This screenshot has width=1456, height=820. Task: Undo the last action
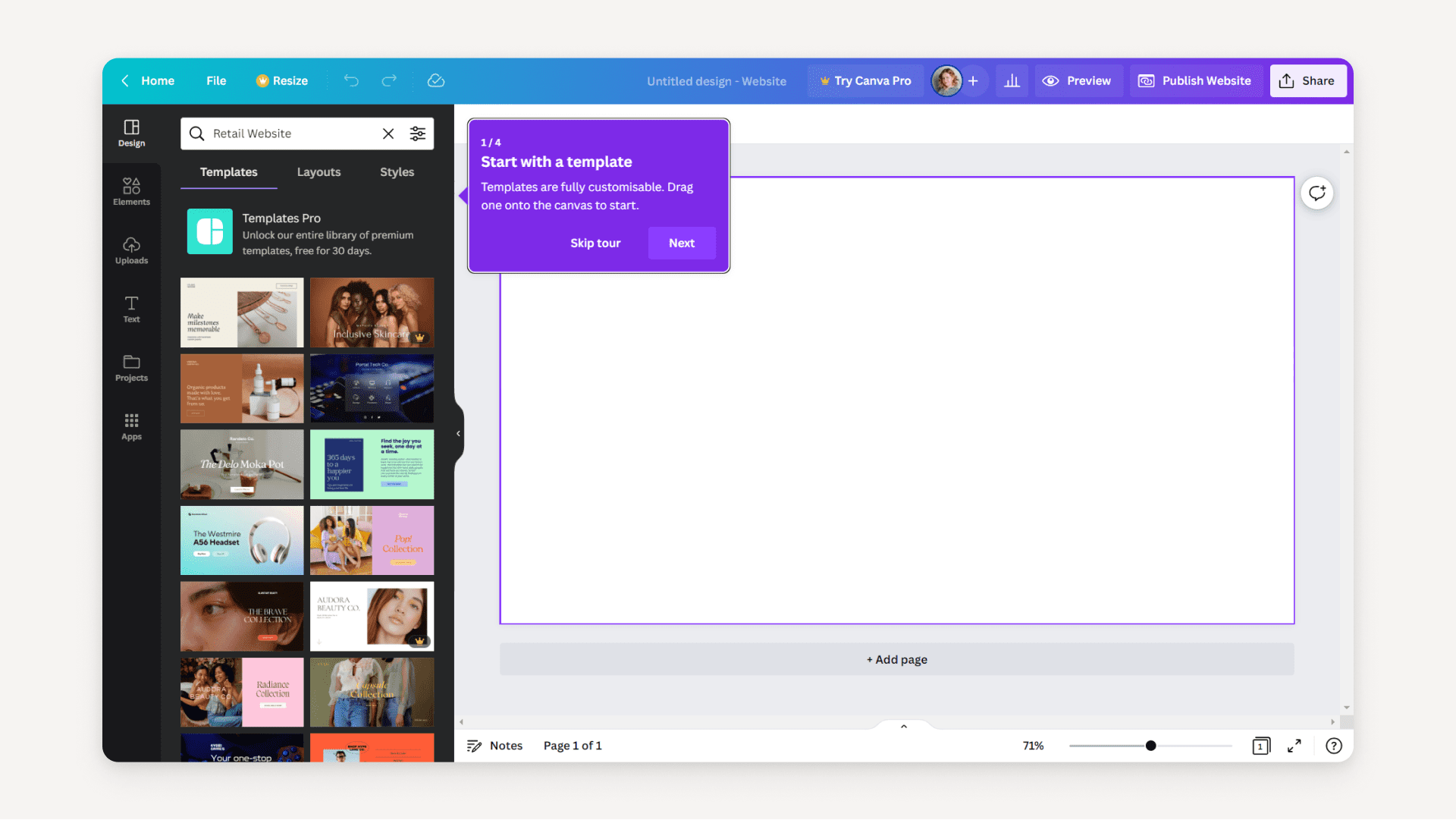coord(351,80)
